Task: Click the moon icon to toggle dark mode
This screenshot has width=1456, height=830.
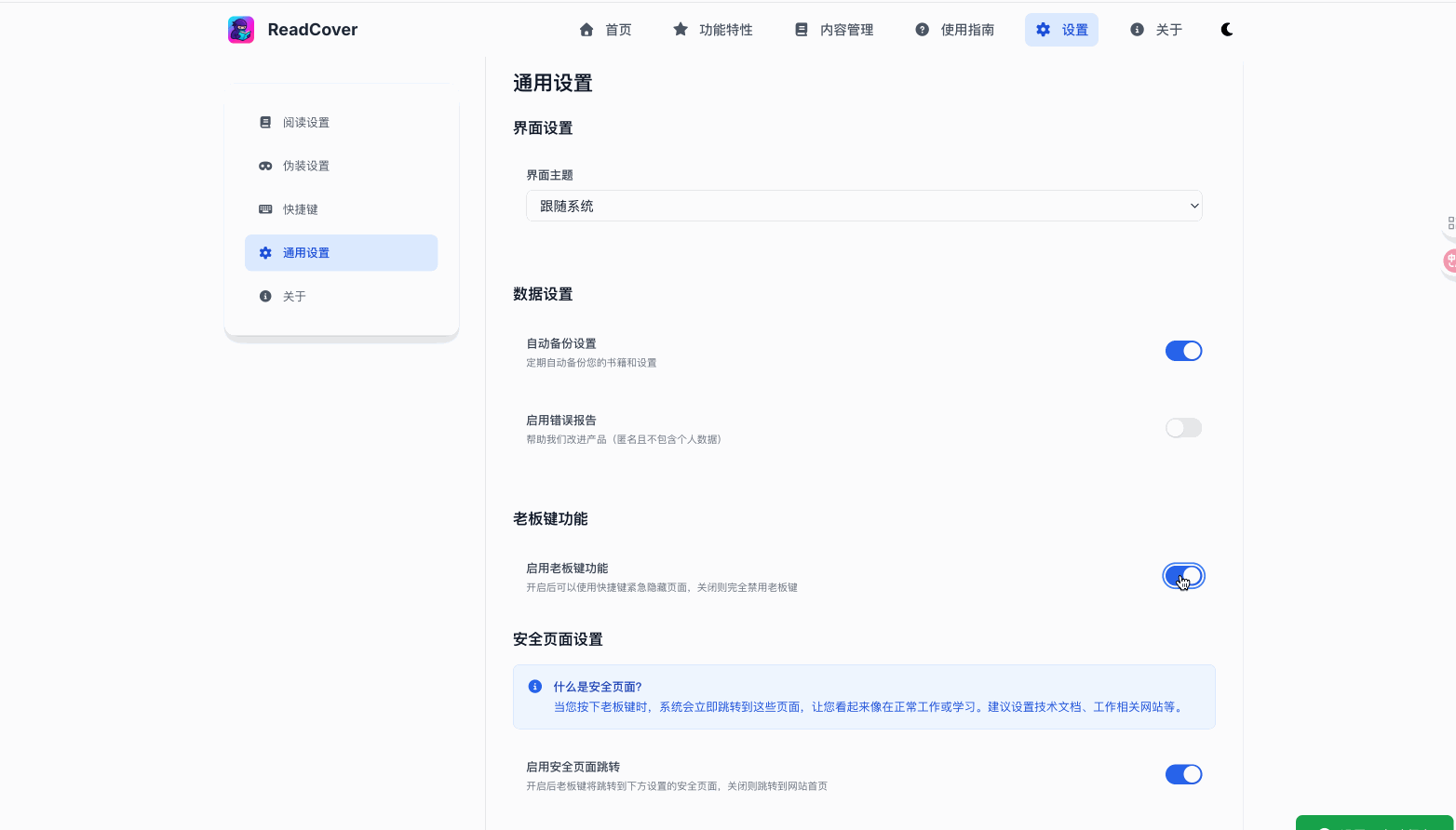Action: (1227, 29)
